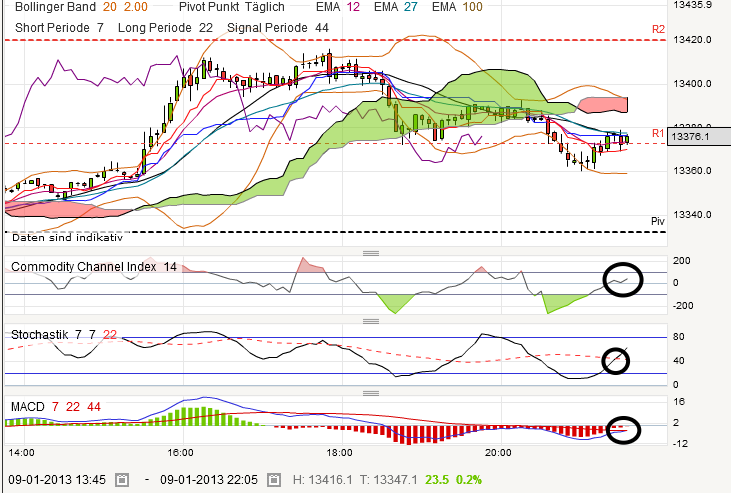Grab the divider handle above Commodity Channel Index
Image resolution: width=731 pixels, height=493 pixels.
point(371,253)
